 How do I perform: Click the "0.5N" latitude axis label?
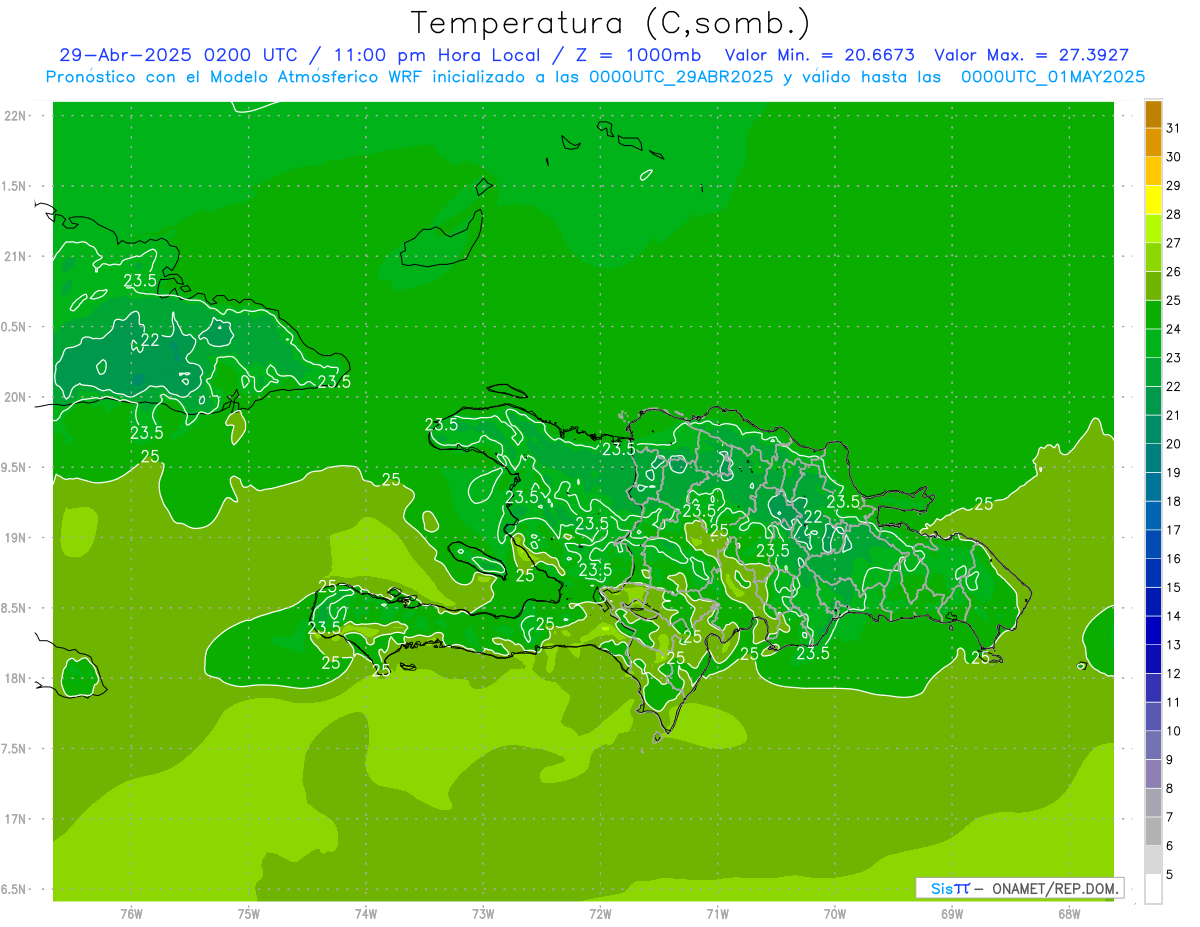point(15,327)
